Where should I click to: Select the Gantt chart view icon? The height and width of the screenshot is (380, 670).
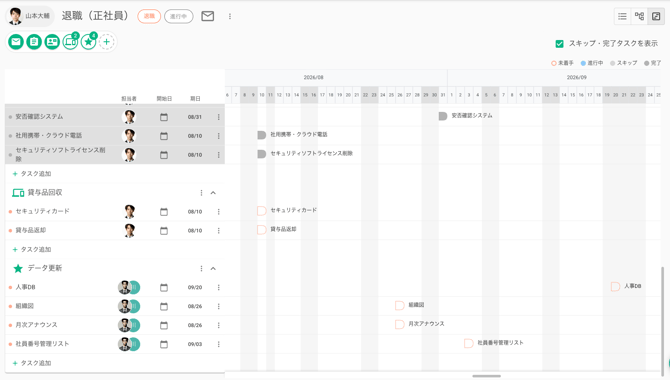(656, 16)
